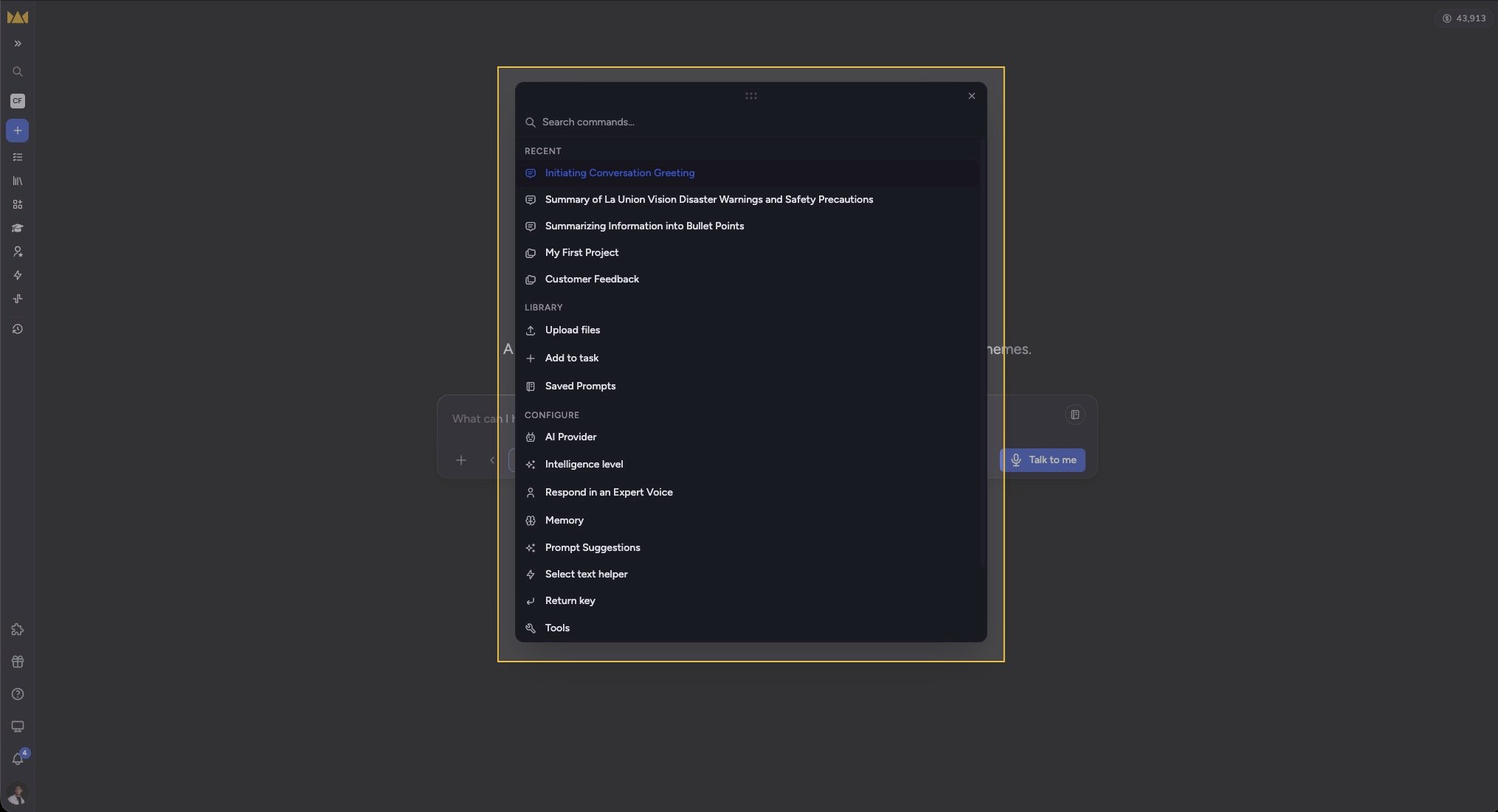Image resolution: width=1498 pixels, height=812 pixels.
Task: Open the help question mark icon
Action: coord(18,694)
